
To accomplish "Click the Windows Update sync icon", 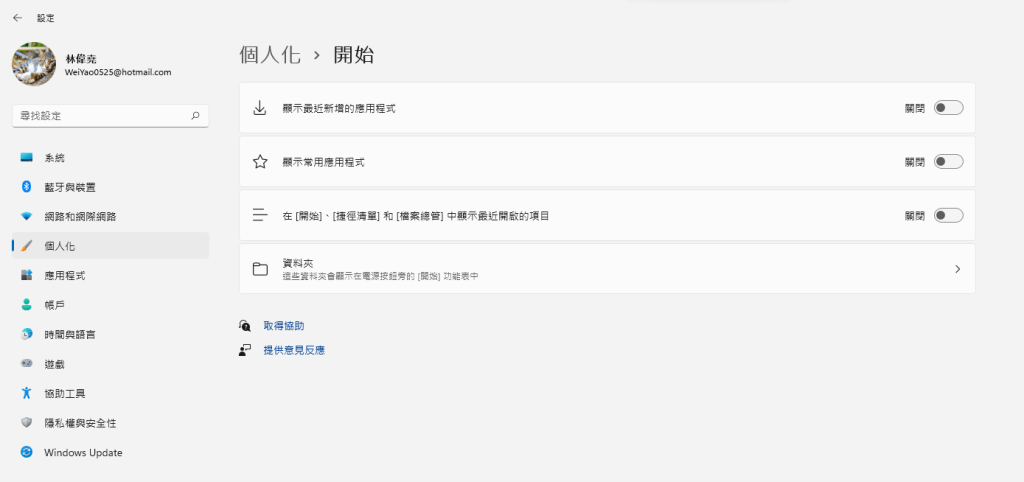I will 27,452.
